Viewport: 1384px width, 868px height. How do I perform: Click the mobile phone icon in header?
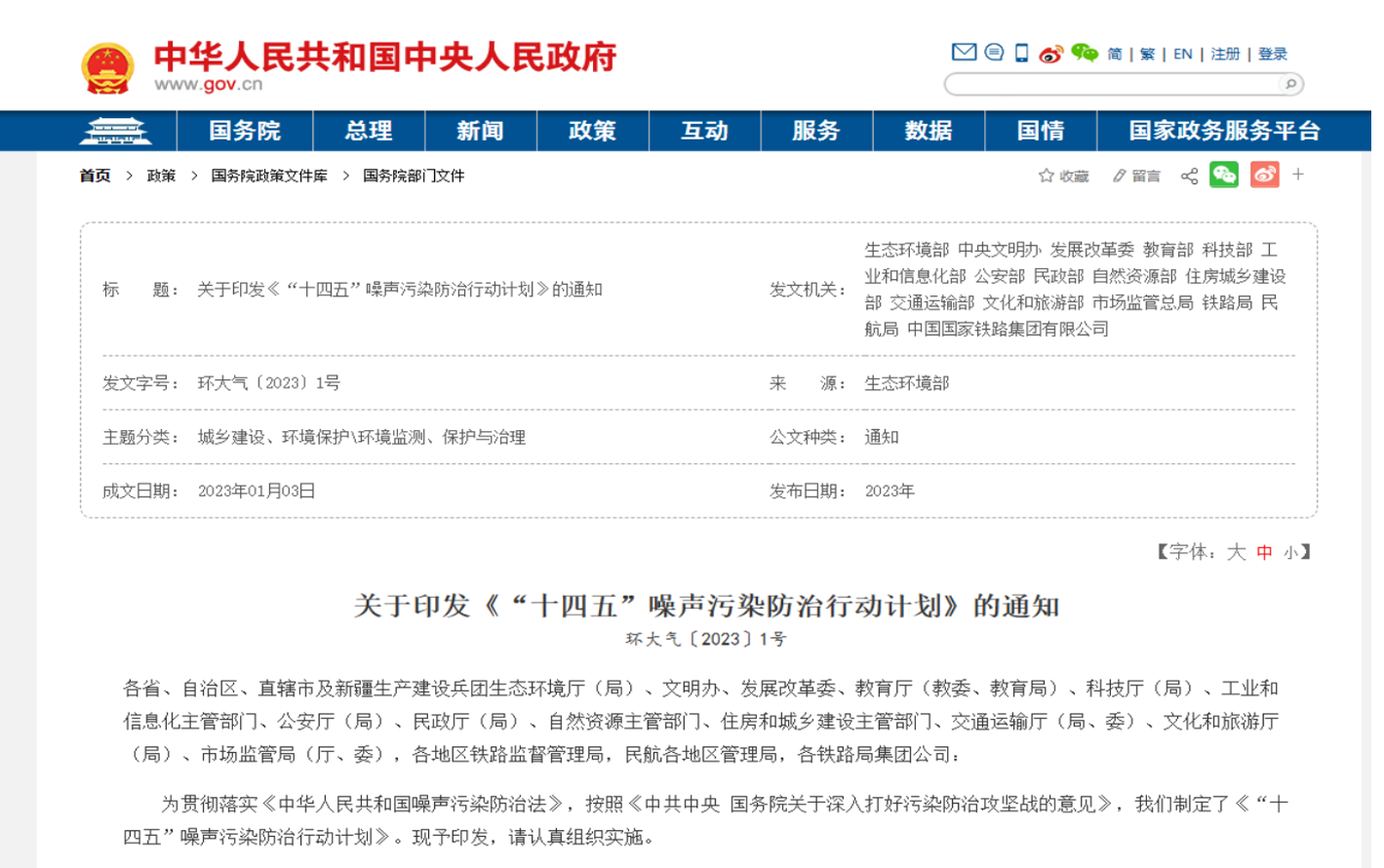[x=1021, y=53]
